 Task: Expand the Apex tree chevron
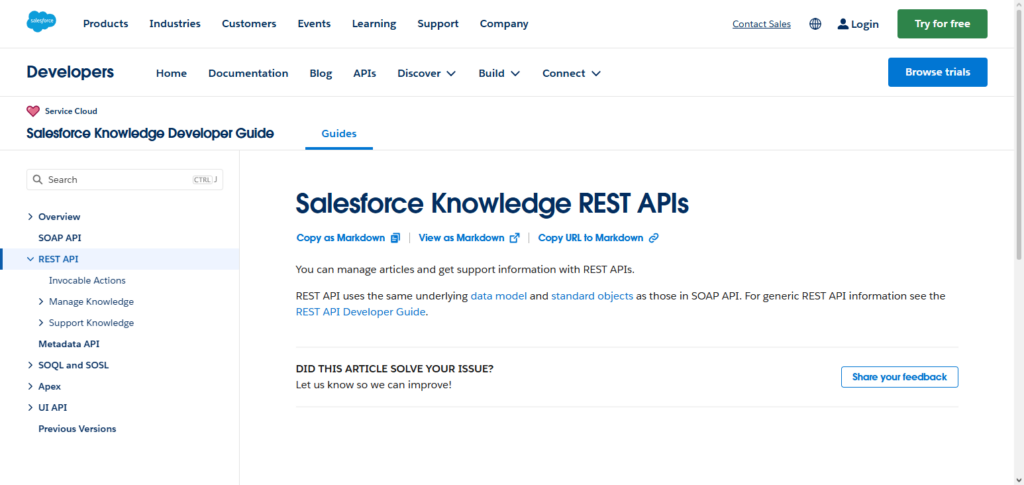coord(30,386)
